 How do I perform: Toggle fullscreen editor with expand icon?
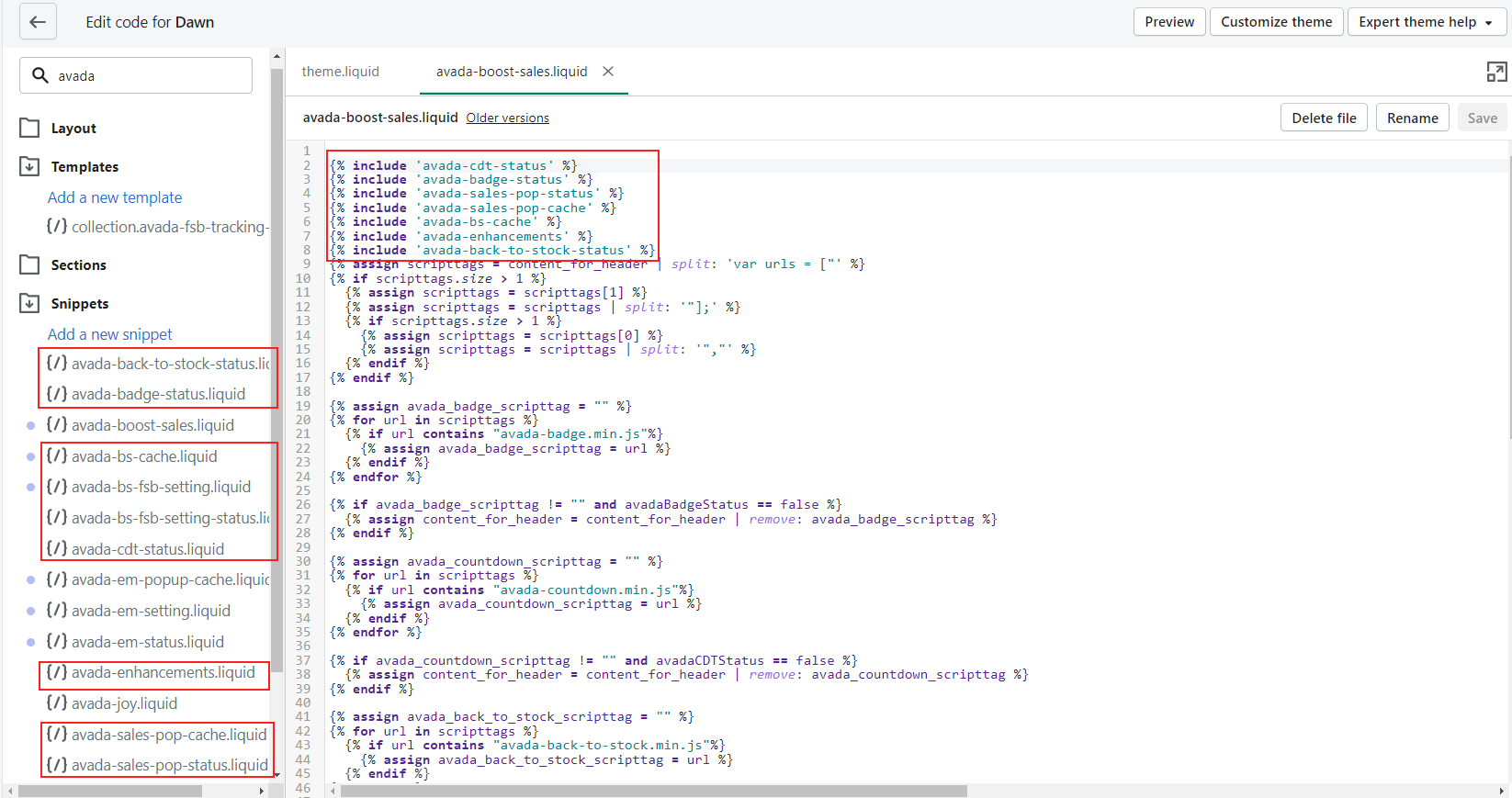1496,72
